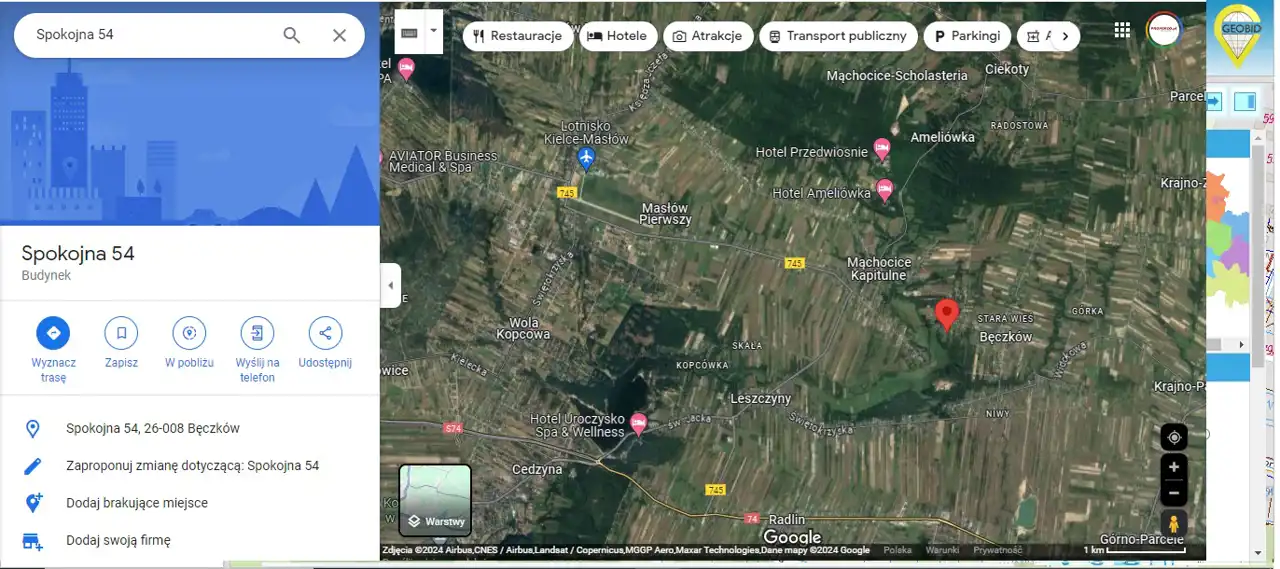Collapse the side panel arrow
The width and height of the screenshot is (1280, 569).
click(390, 286)
